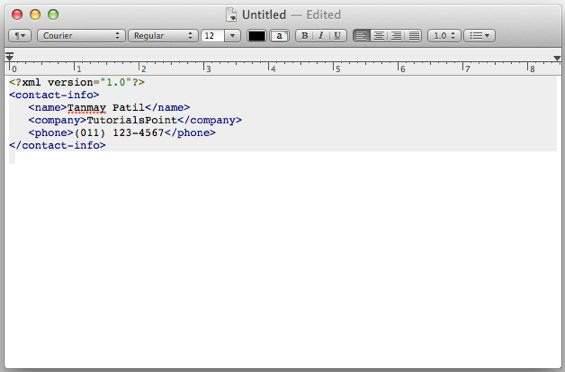Click the closing </company> tag
This screenshot has width=565, height=372.
210,120
